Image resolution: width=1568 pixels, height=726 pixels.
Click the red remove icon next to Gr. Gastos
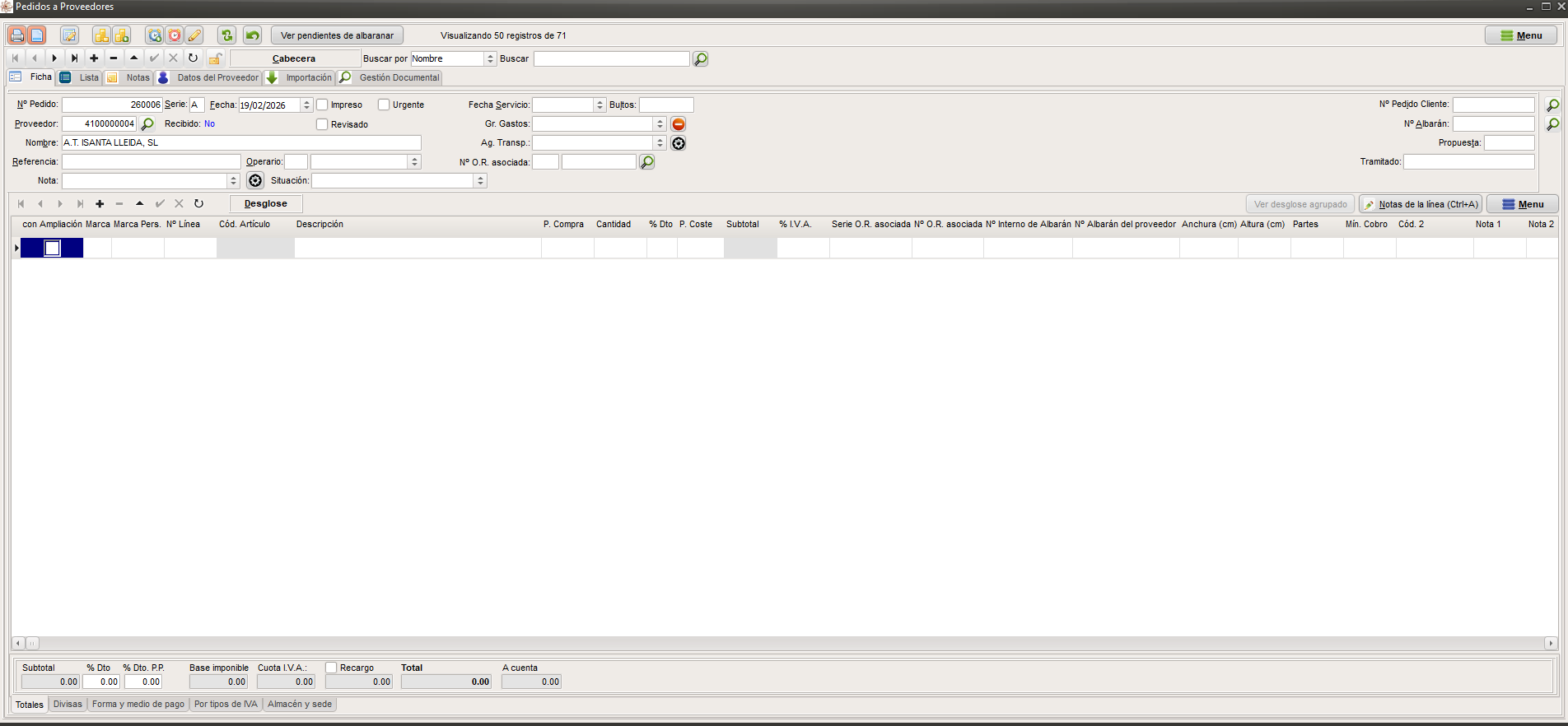coord(679,124)
